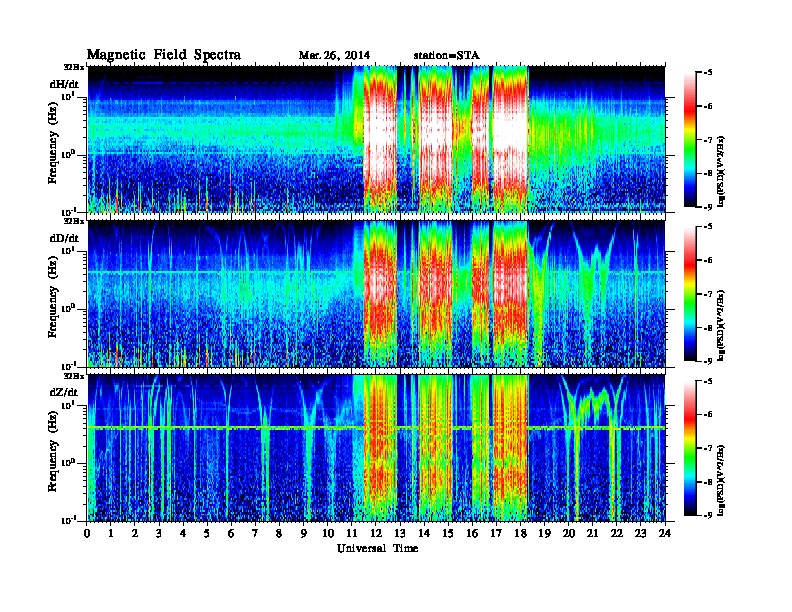792x612 pixels.
Task: Click the dZ/dt panel color bar
Action: pos(690,448)
